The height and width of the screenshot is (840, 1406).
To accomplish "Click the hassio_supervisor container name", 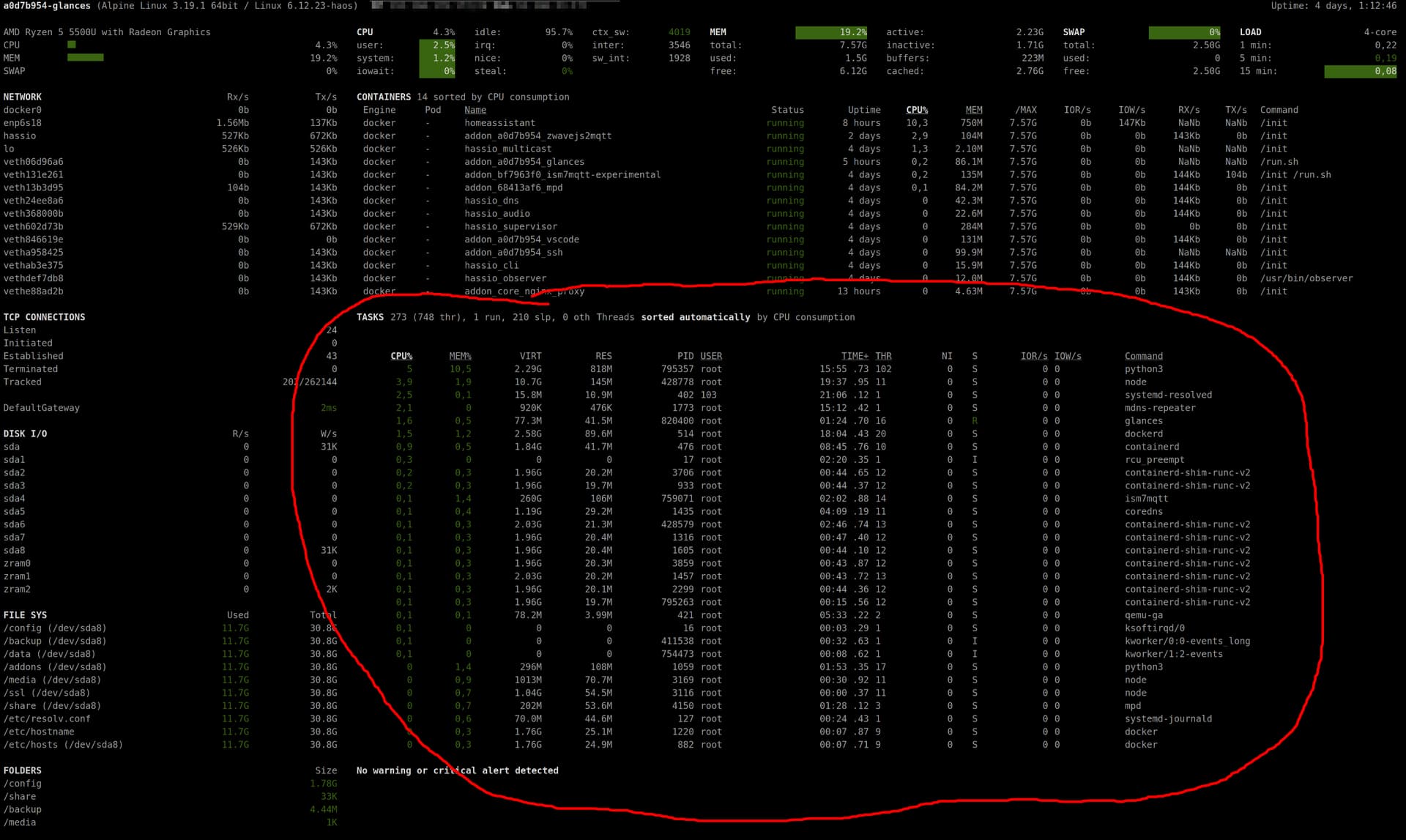I will click(x=510, y=226).
